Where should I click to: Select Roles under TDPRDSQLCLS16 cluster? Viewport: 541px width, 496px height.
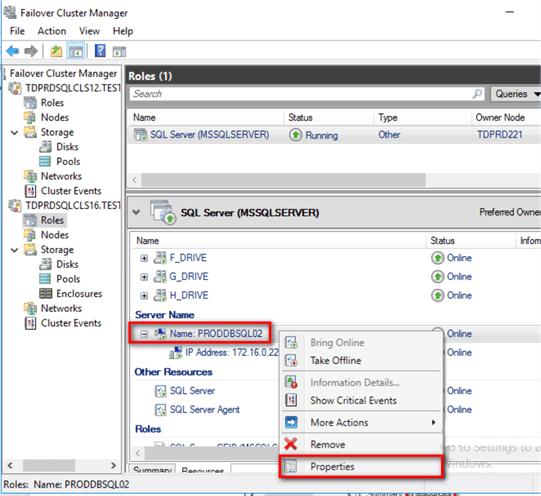pyautogui.click(x=52, y=220)
